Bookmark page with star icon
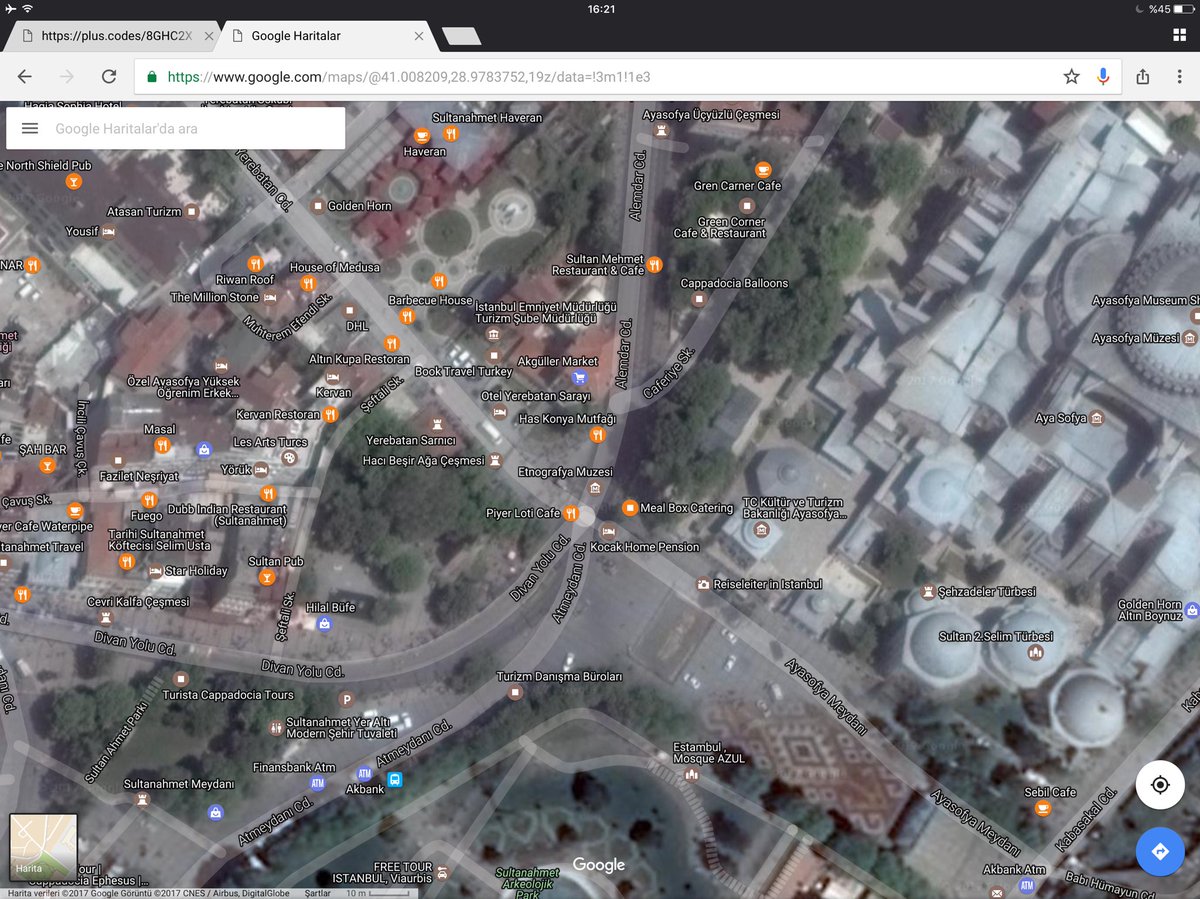 1071,76
